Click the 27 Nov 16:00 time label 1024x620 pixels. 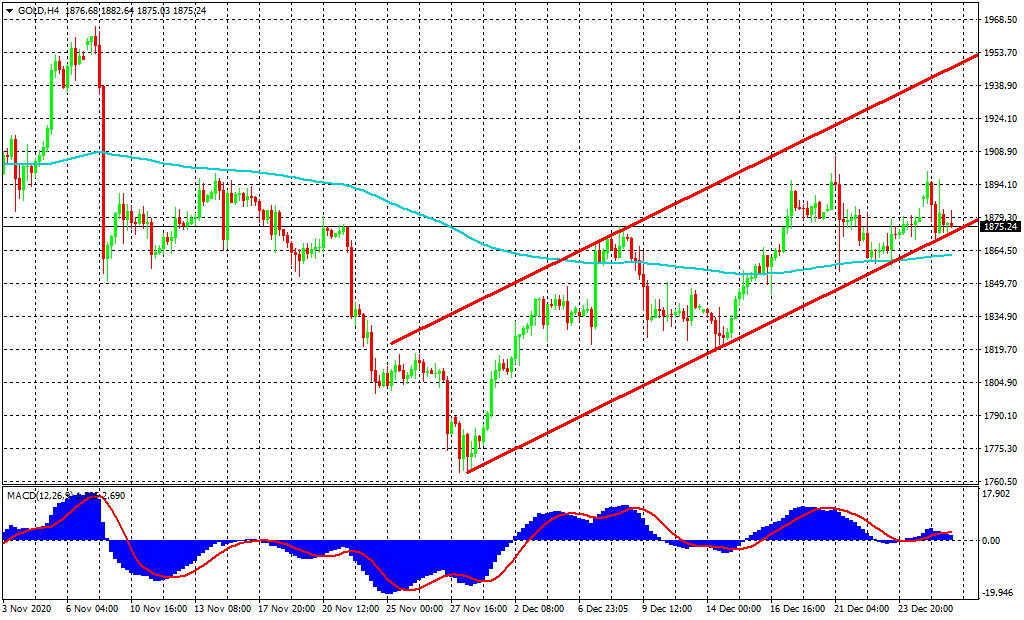pyautogui.click(x=478, y=607)
